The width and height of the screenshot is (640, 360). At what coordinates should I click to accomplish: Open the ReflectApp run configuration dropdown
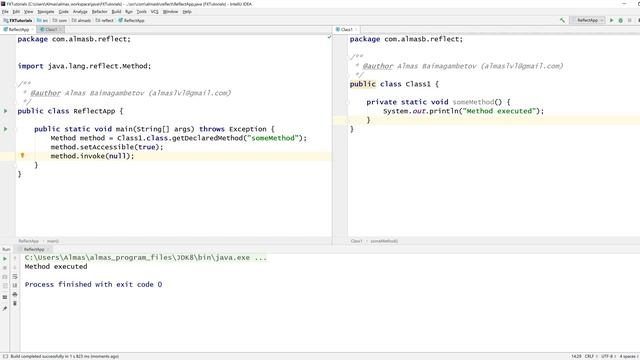[588, 20]
